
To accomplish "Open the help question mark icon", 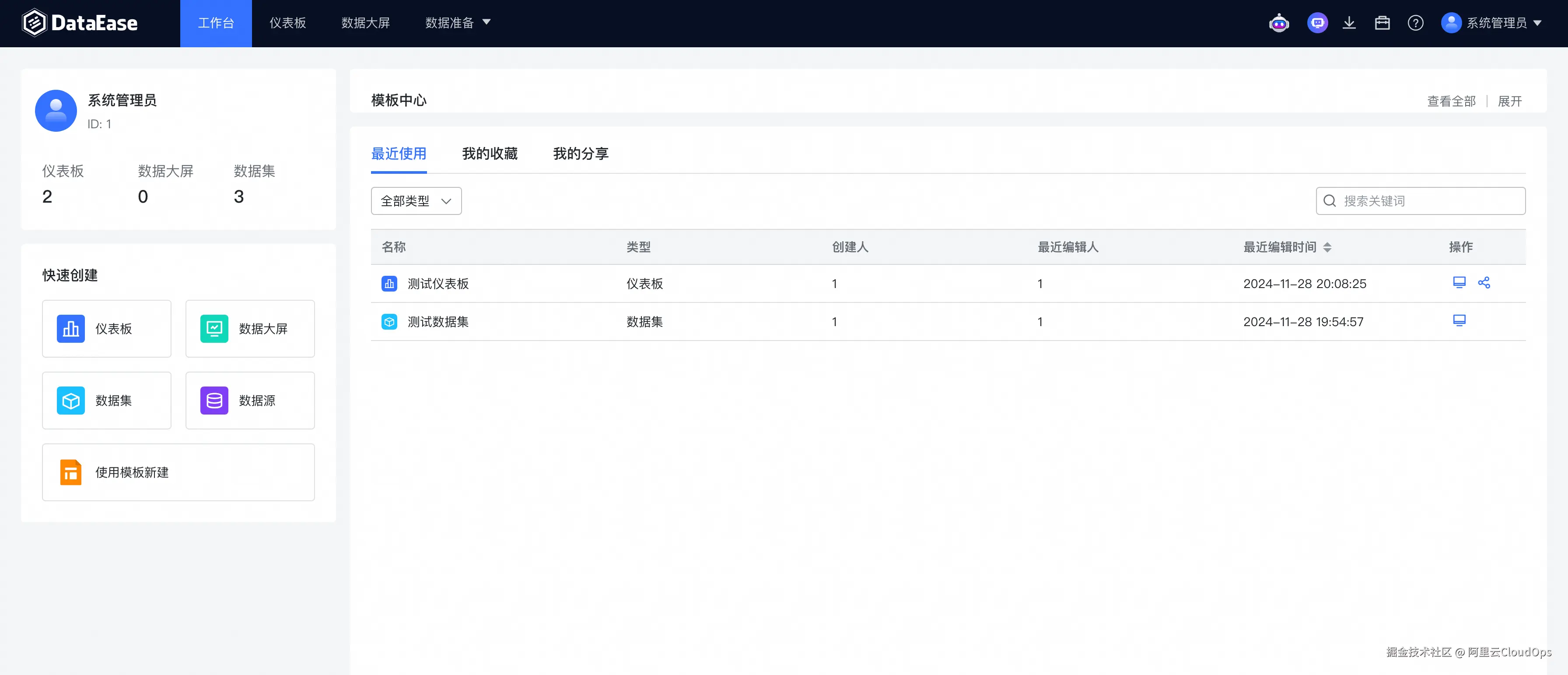I will coord(1415,23).
